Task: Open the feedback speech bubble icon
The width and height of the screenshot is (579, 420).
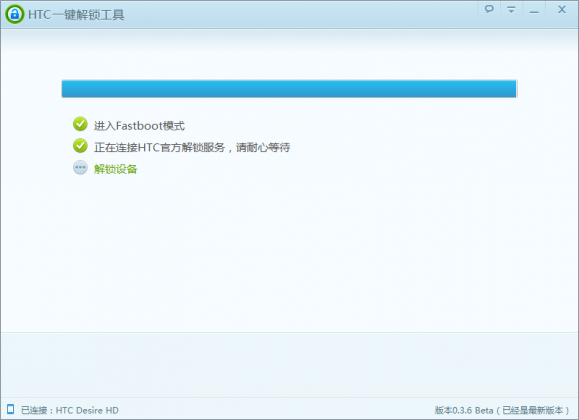Action: tap(489, 9)
